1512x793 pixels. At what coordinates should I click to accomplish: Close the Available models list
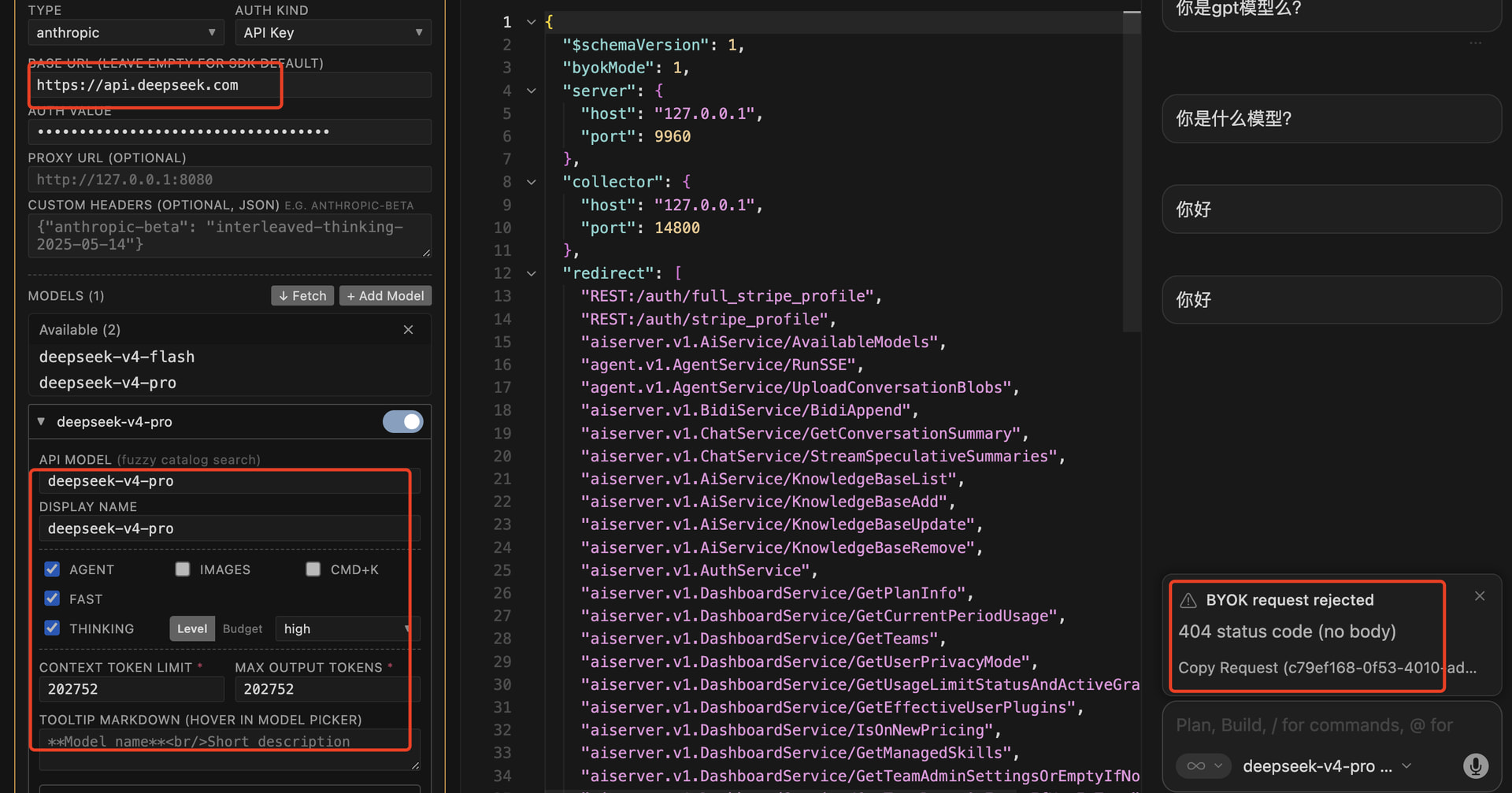click(x=408, y=330)
